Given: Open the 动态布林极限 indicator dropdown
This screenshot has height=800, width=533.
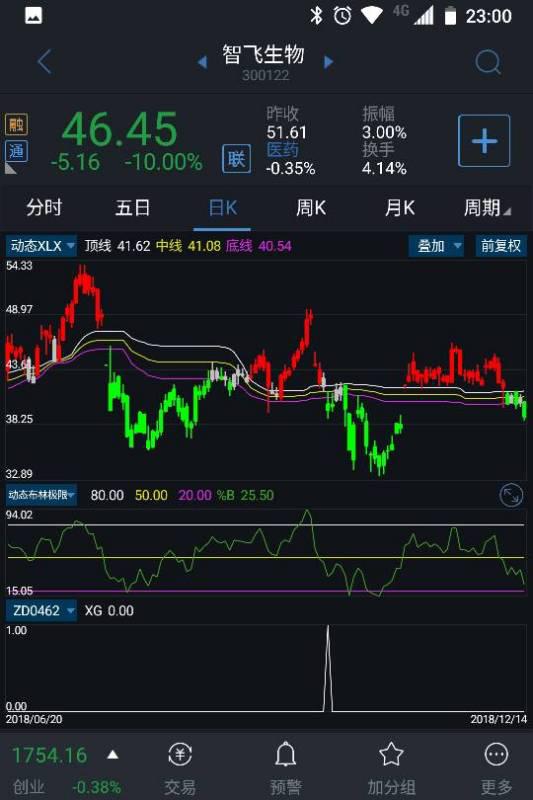Looking at the screenshot, I should (41, 495).
